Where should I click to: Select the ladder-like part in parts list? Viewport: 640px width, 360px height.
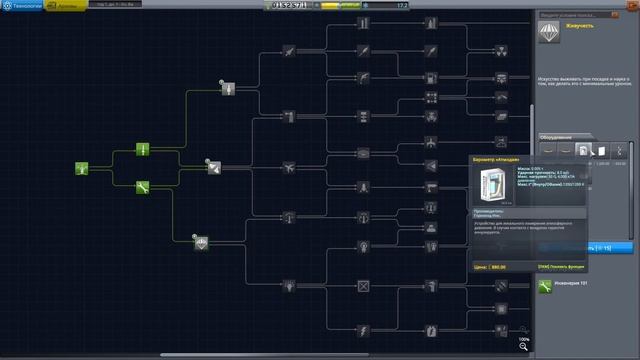(620, 151)
